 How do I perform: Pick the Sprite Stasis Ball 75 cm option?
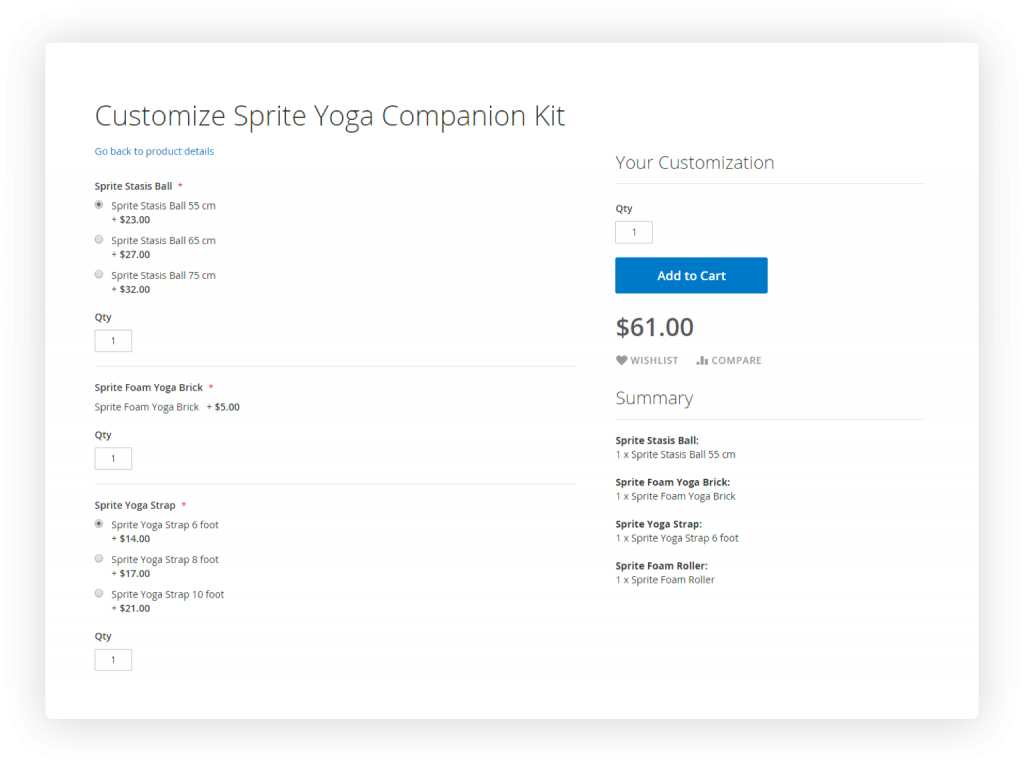click(99, 274)
